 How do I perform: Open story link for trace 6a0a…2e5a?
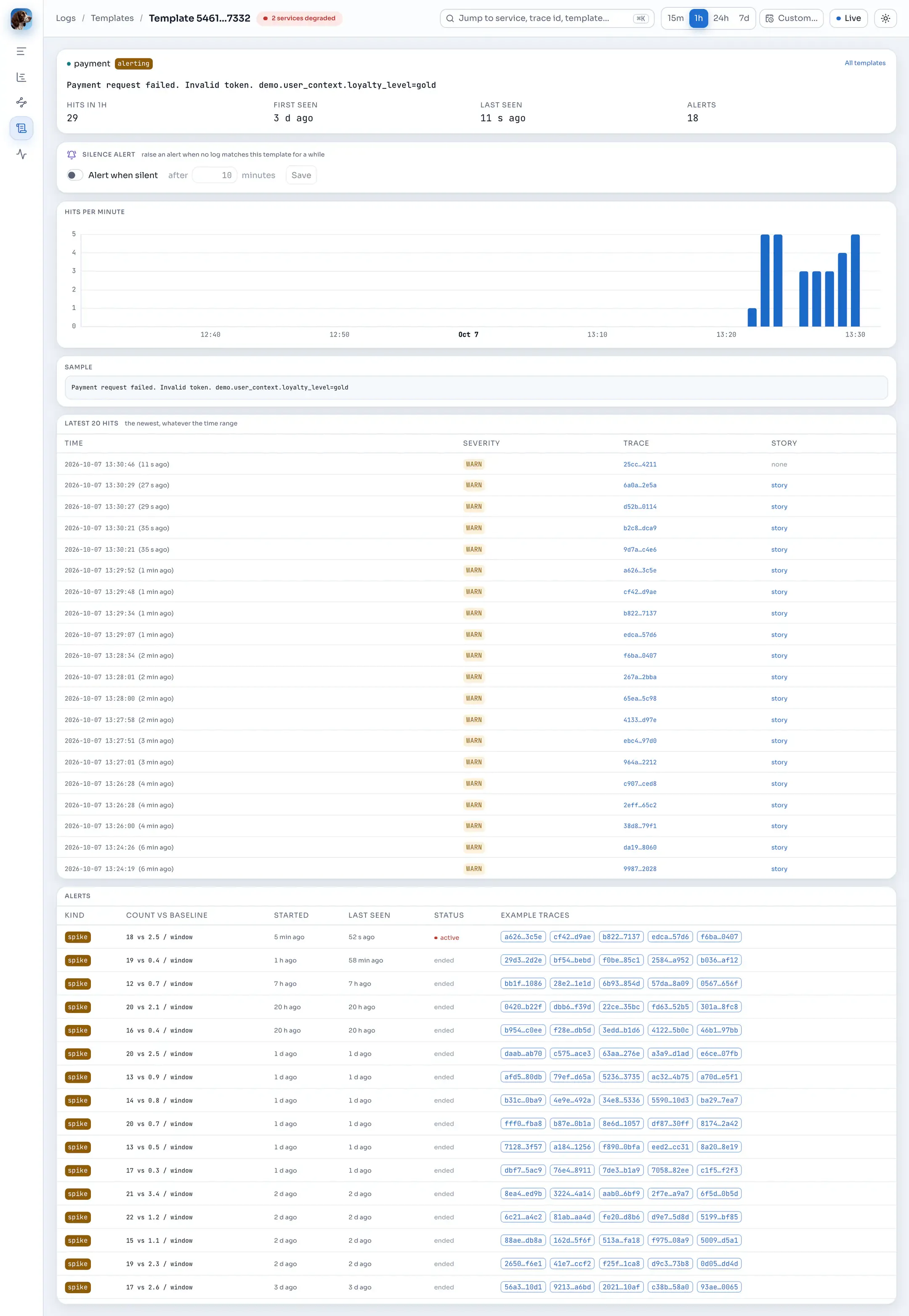pyautogui.click(x=779, y=485)
